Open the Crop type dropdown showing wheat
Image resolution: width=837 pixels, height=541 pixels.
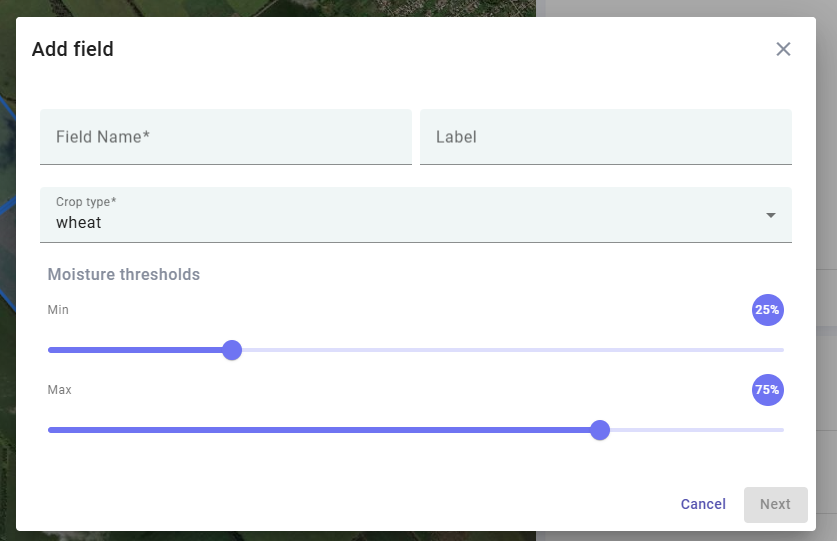pos(400,215)
